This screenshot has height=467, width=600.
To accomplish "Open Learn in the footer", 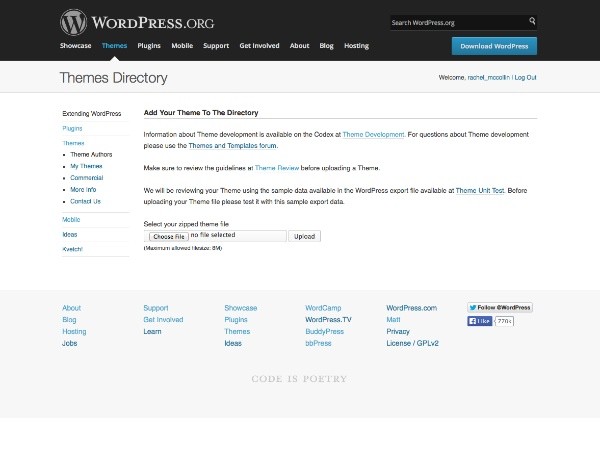I will coord(152,331).
